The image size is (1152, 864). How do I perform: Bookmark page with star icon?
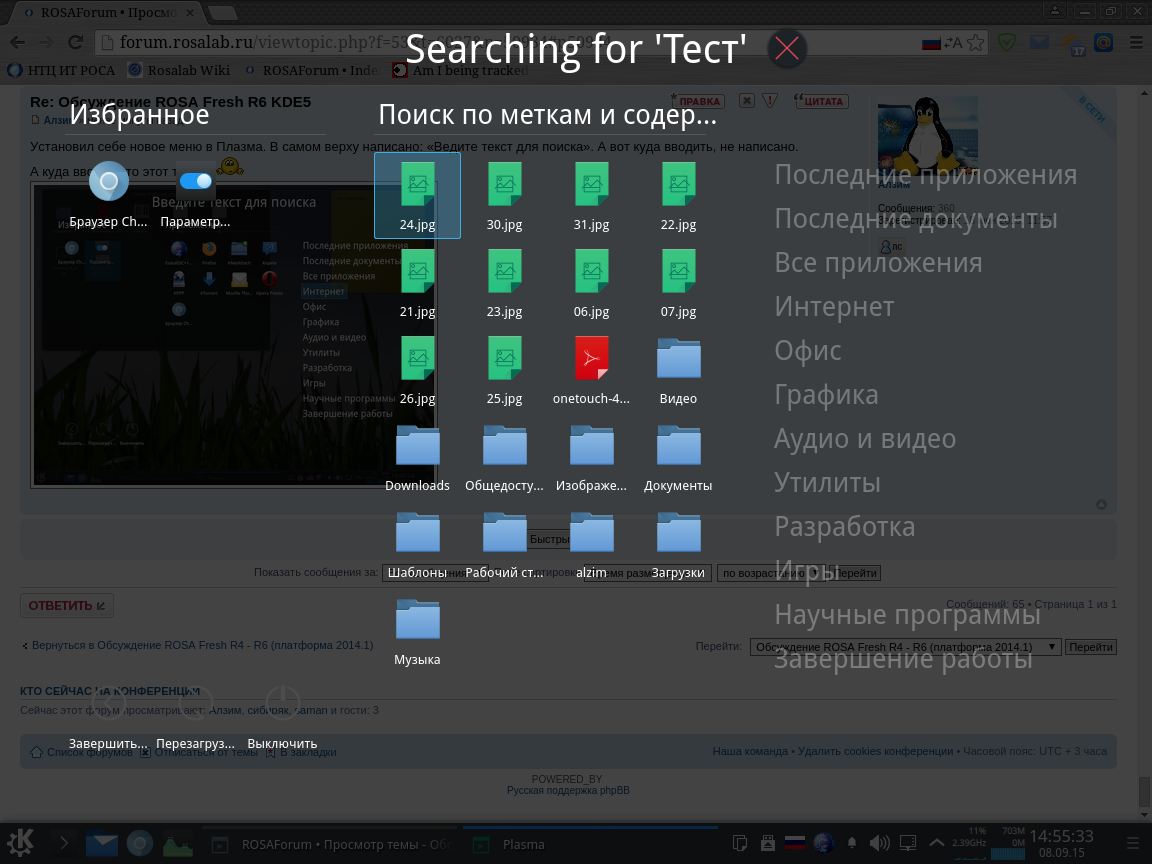pyautogui.click(x=975, y=43)
